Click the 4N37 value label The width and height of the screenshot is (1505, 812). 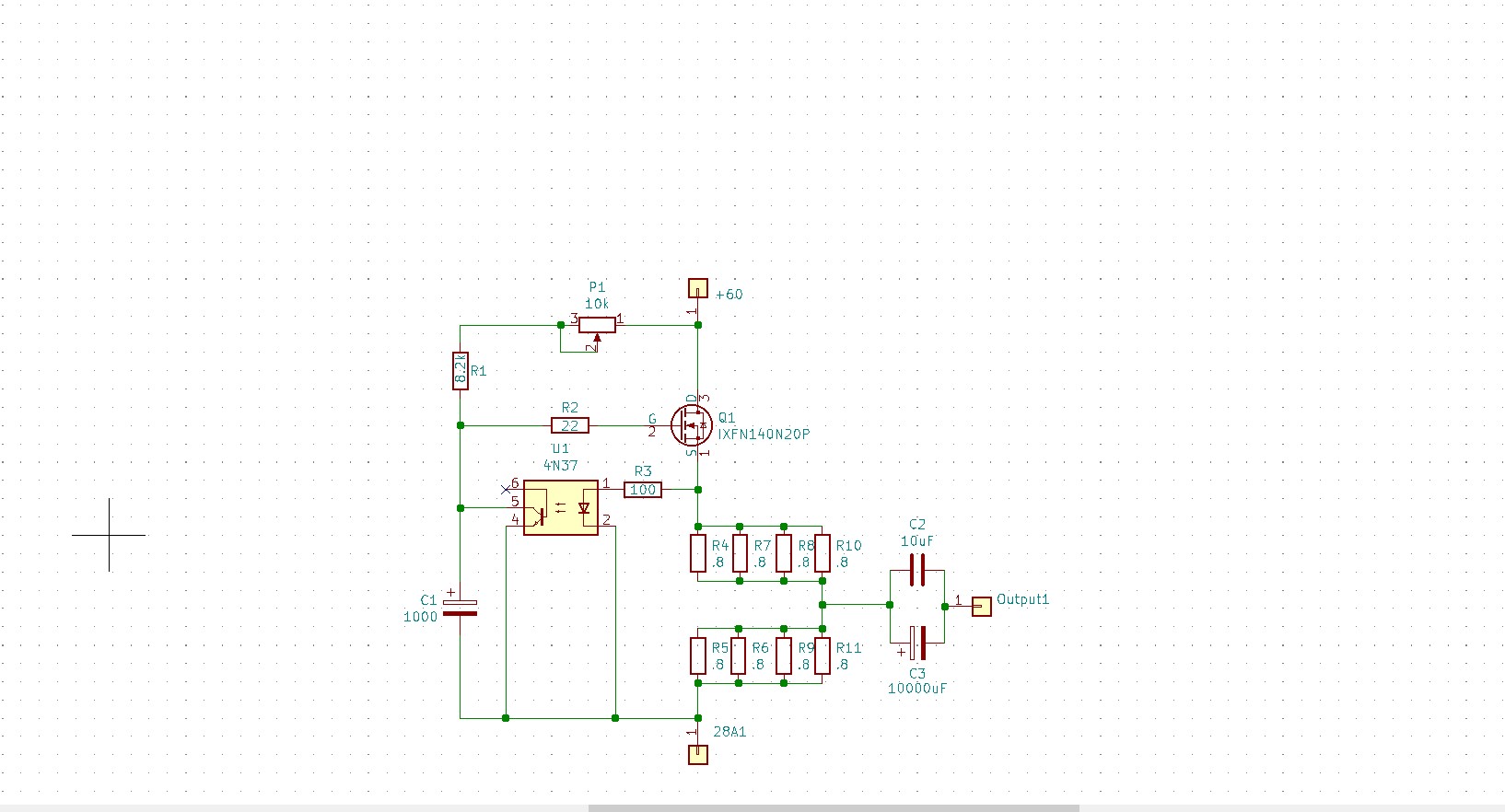(560, 466)
